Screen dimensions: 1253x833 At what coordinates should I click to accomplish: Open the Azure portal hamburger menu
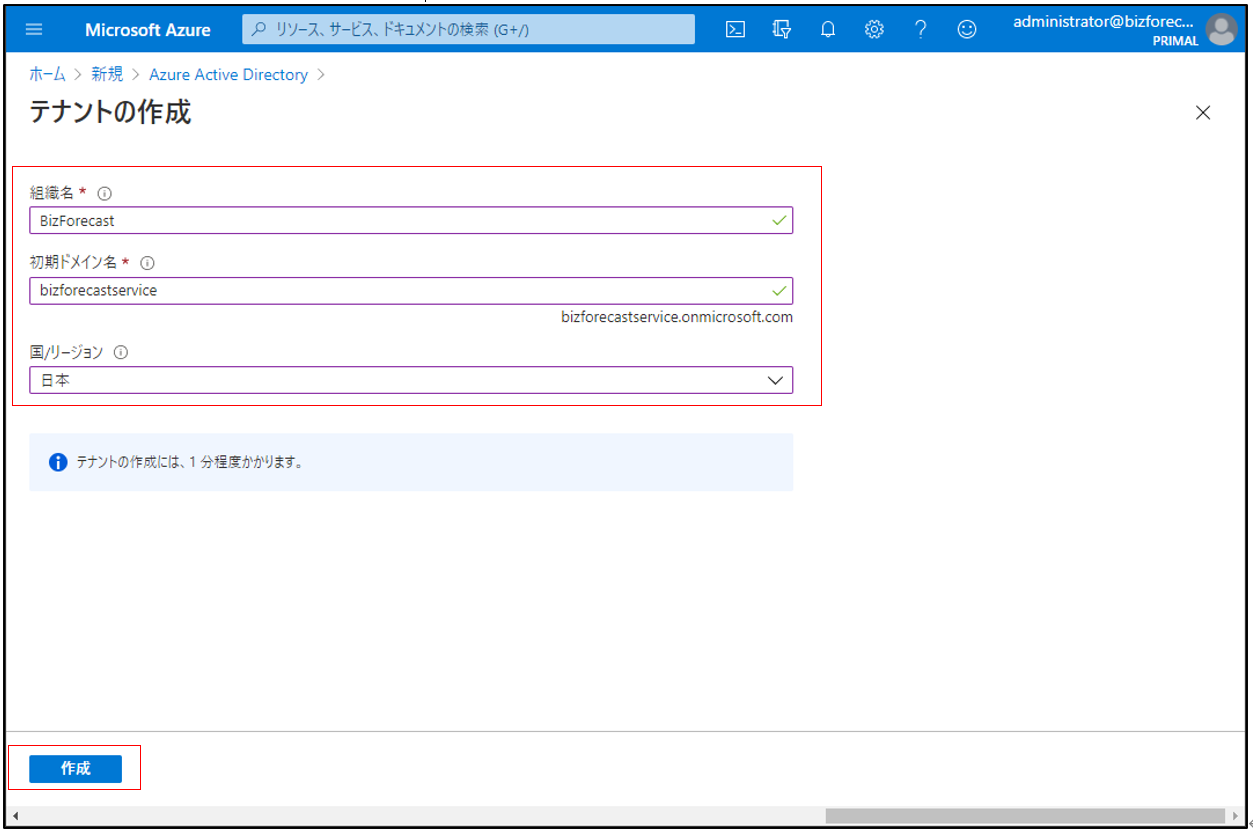tap(34, 29)
